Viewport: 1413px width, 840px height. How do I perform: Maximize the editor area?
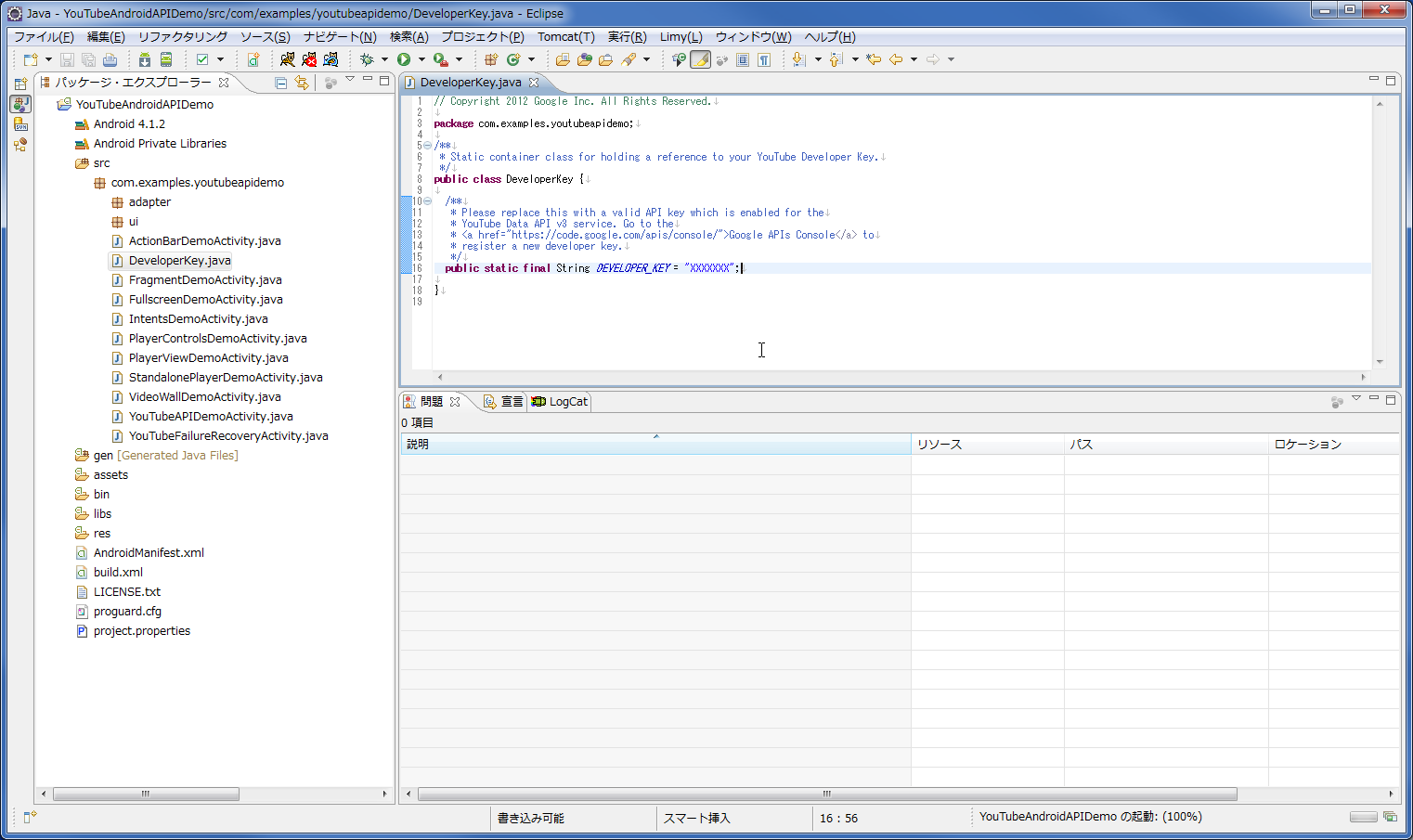click(1391, 81)
